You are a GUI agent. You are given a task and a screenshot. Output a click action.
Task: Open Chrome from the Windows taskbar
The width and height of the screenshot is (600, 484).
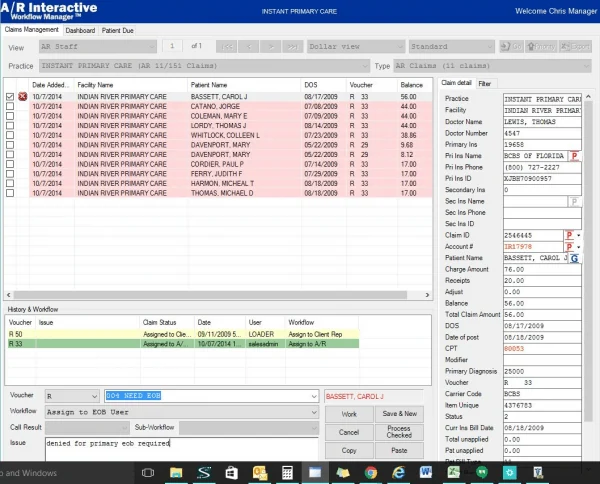point(371,471)
